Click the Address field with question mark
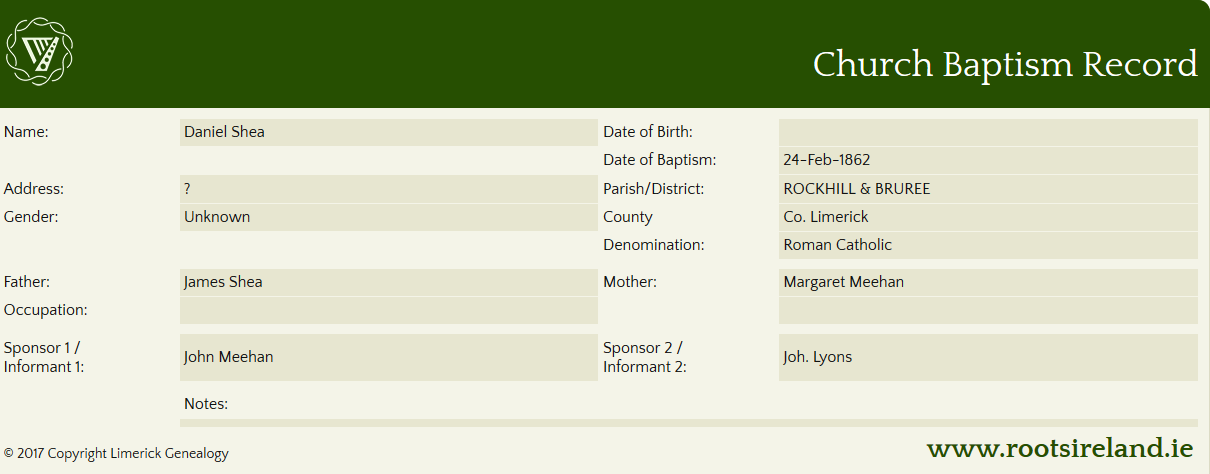1210x474 pixels. [x=389, y=189]
